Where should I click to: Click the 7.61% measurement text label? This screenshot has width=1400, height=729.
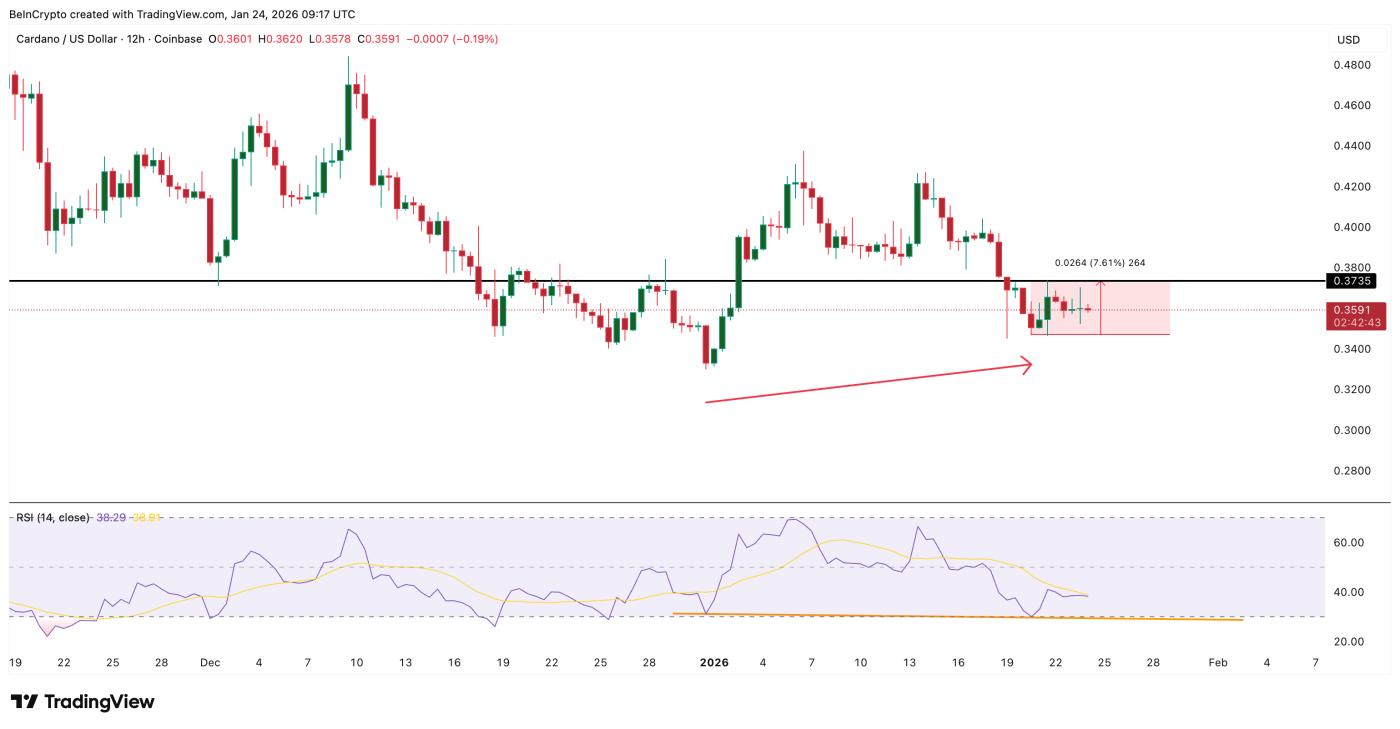1100,263
